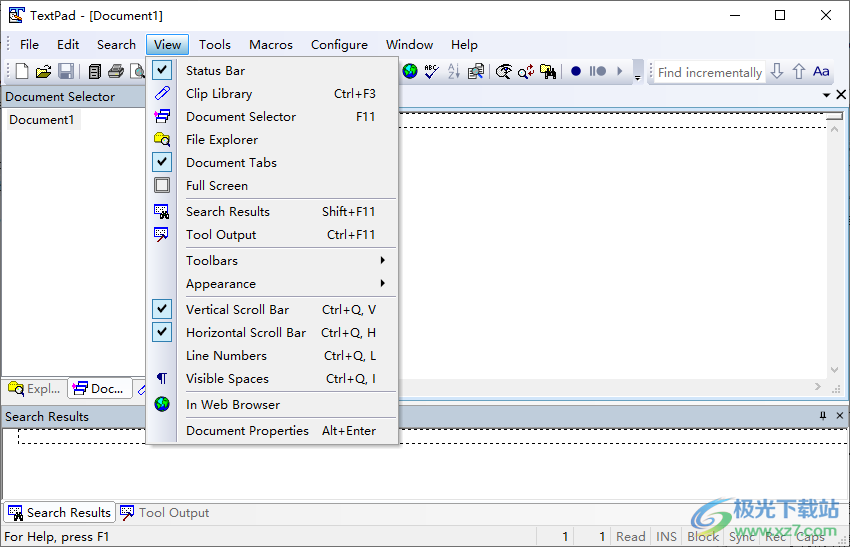Toggle the Aa match case button

[x=821, y=71]
